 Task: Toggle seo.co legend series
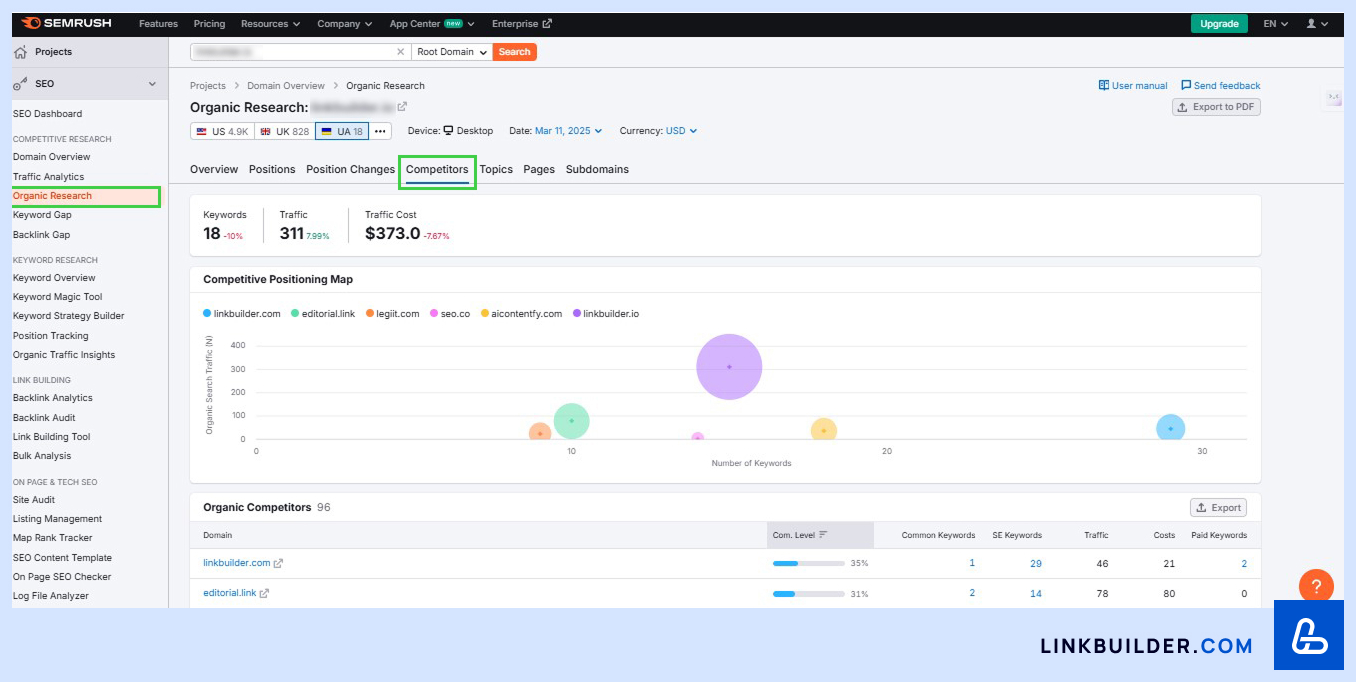[x=449, y=314]
